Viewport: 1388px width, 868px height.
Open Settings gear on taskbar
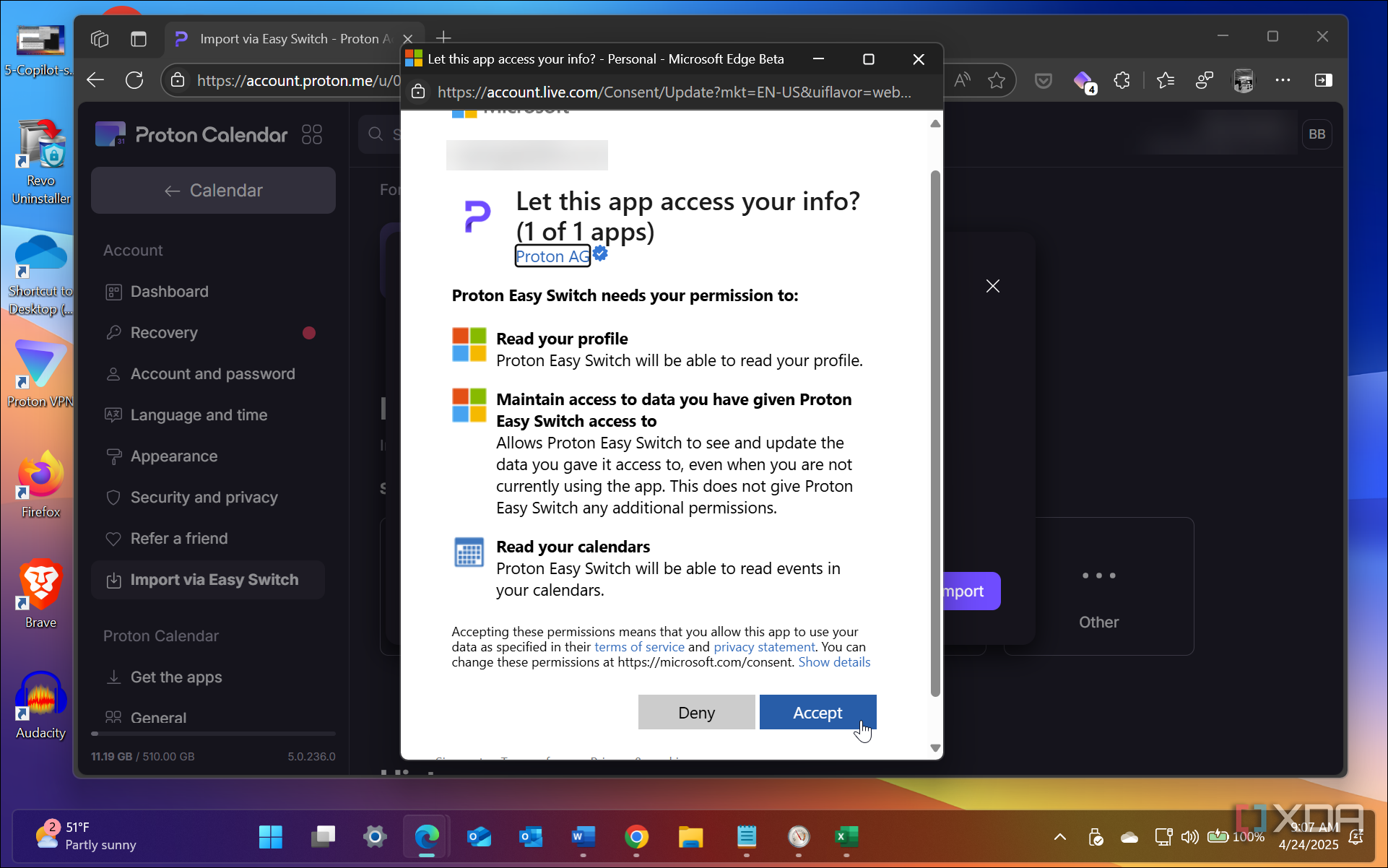click(375, 837)
